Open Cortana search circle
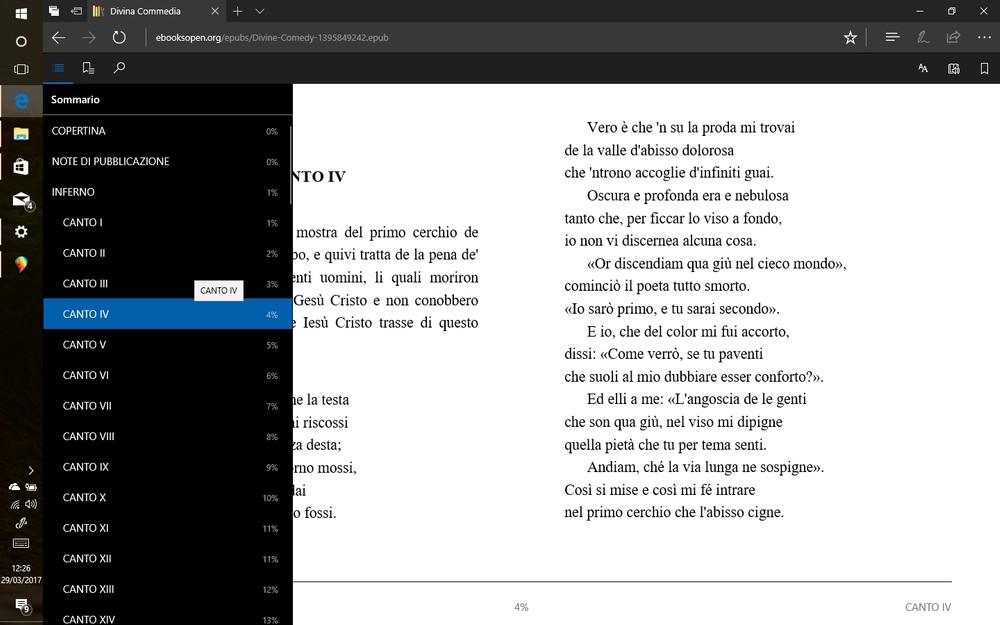Image resolution: width=1000 pixels, height=625 pixels. (21, 41)
